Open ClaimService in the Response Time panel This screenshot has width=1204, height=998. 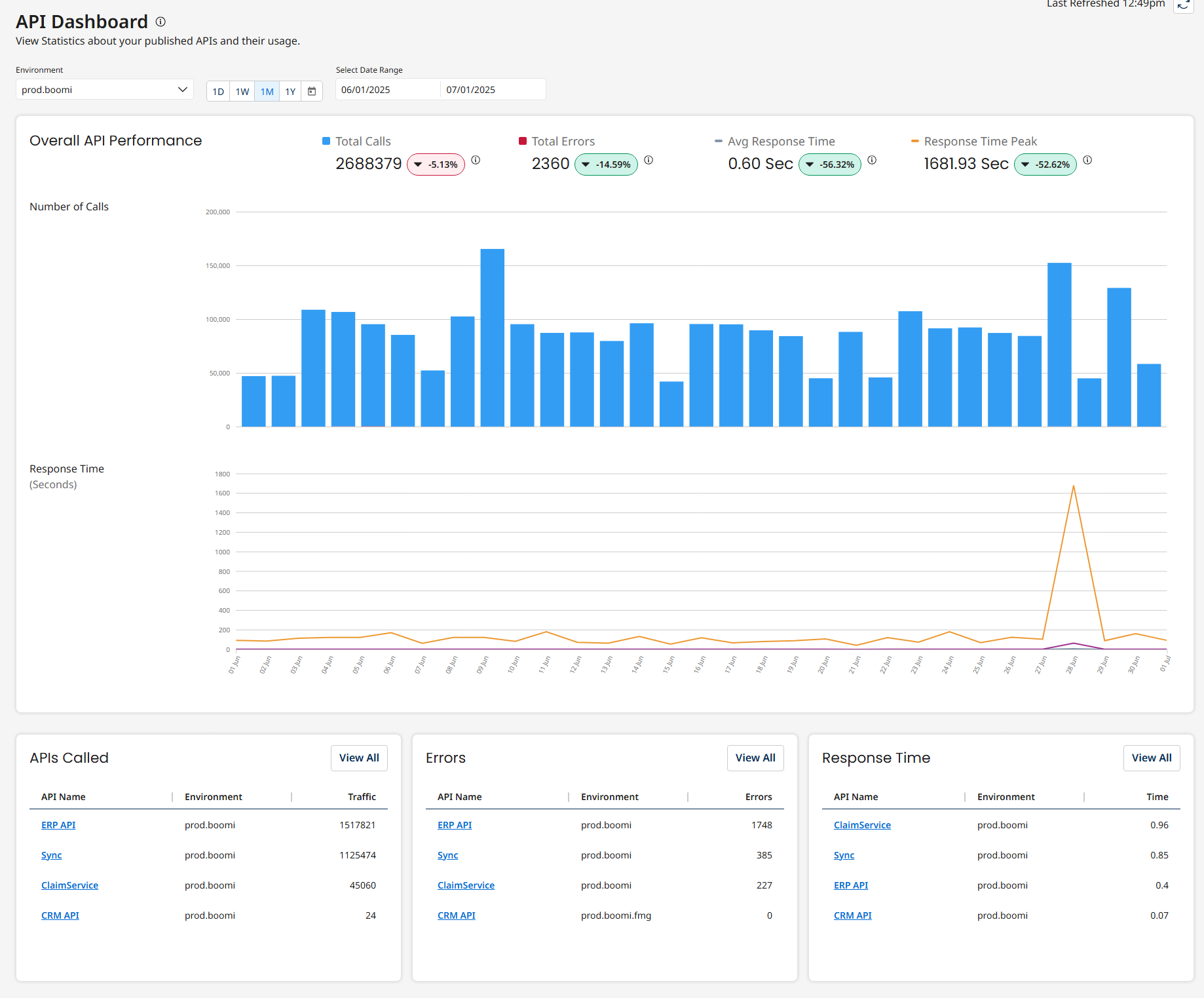click(862, 824)
